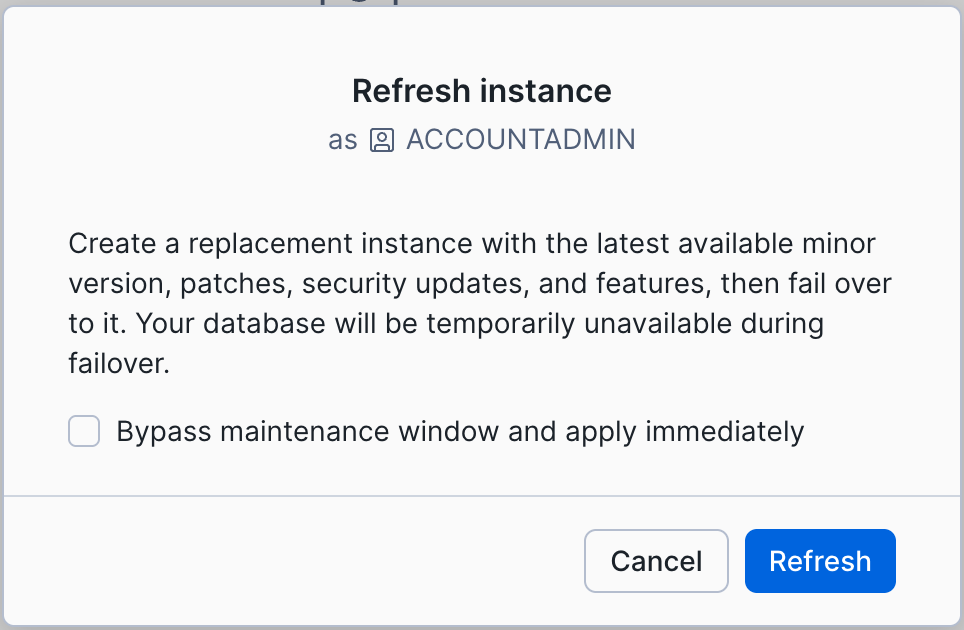Click the word 'as' before the role icon
The height and width of the screenshot is (630, 964).
342,140
